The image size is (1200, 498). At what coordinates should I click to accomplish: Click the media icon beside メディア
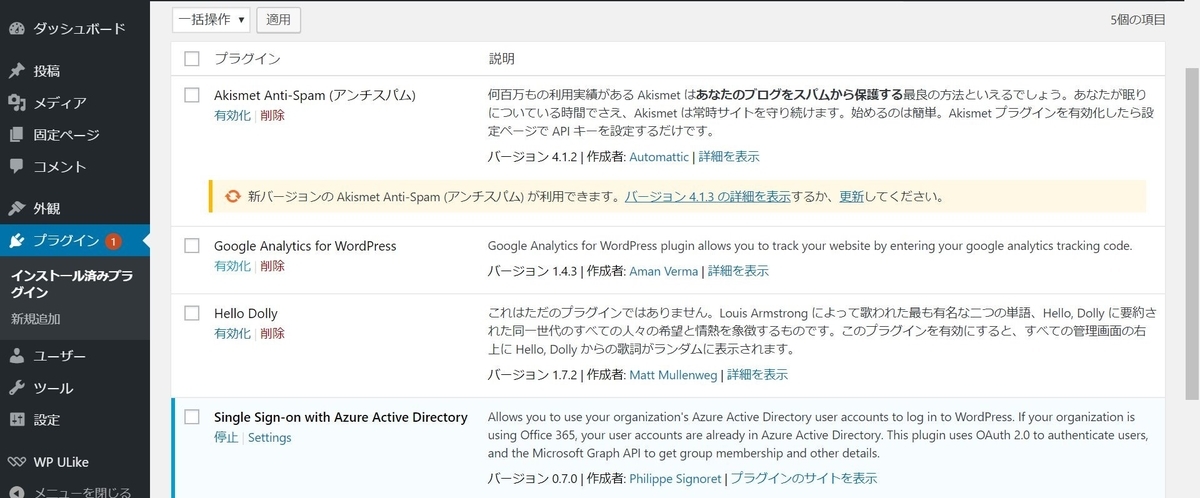[x=16, y=103]
